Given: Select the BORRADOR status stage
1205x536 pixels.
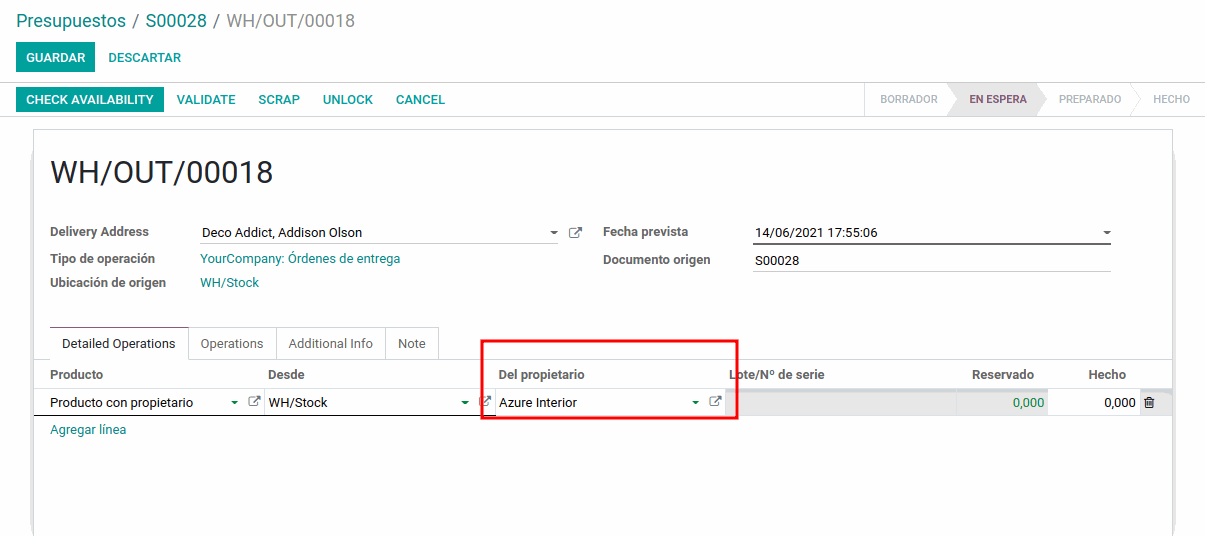Looking at the screenshot, I should pos(908,99).
